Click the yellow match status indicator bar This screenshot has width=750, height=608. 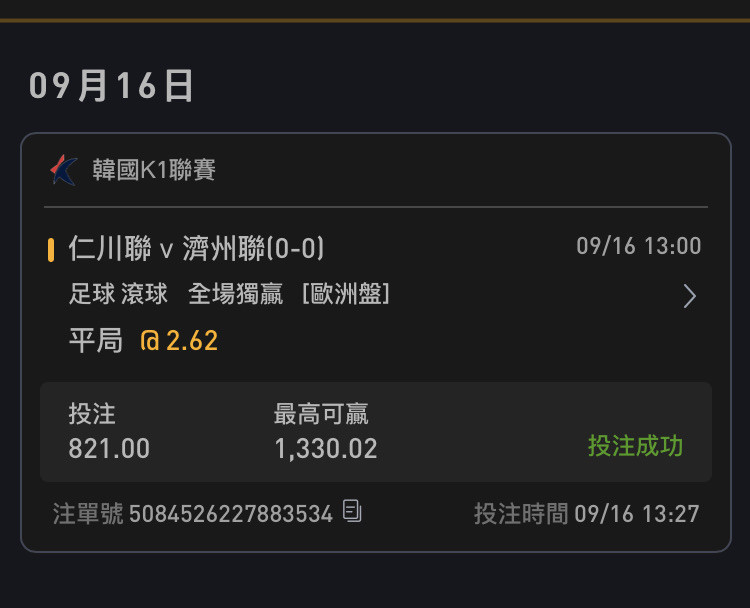tap(51, 250)
